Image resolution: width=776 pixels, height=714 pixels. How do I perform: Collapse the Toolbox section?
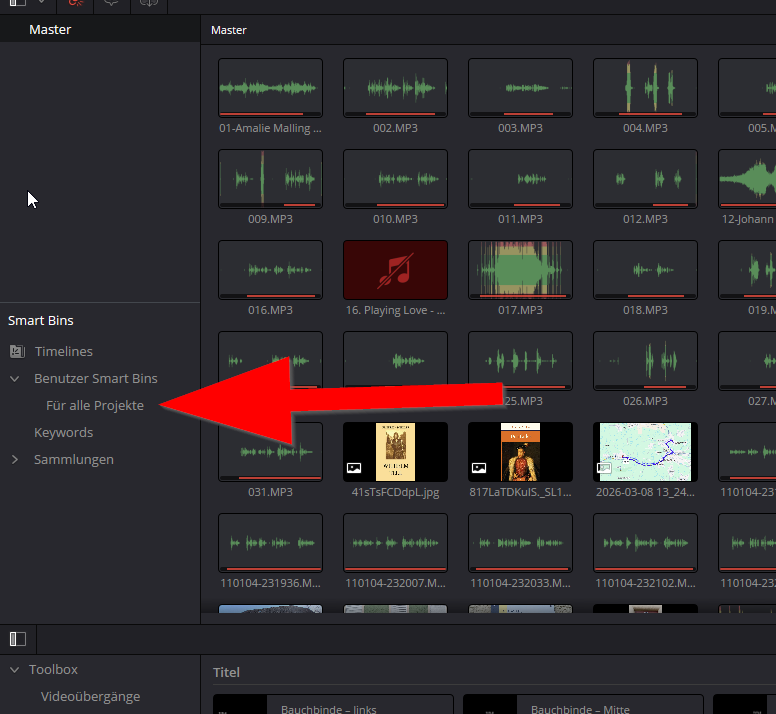15,670
